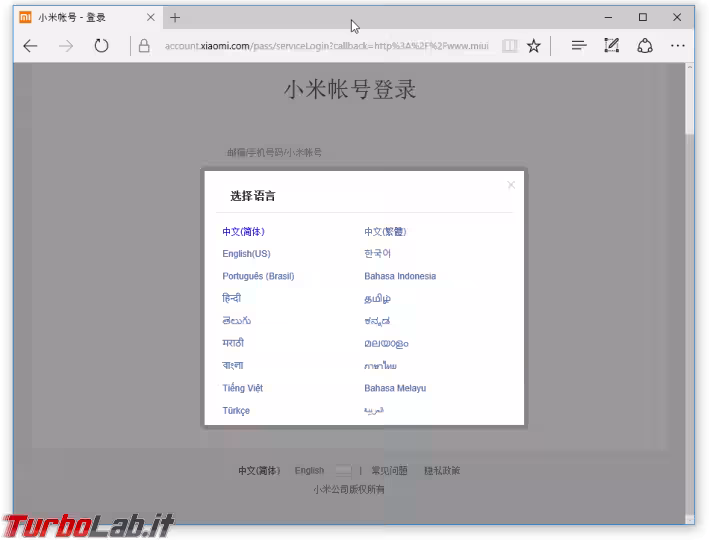Select Türkçe language
Viewport: 710px width, 540px height.
(236, 411)
